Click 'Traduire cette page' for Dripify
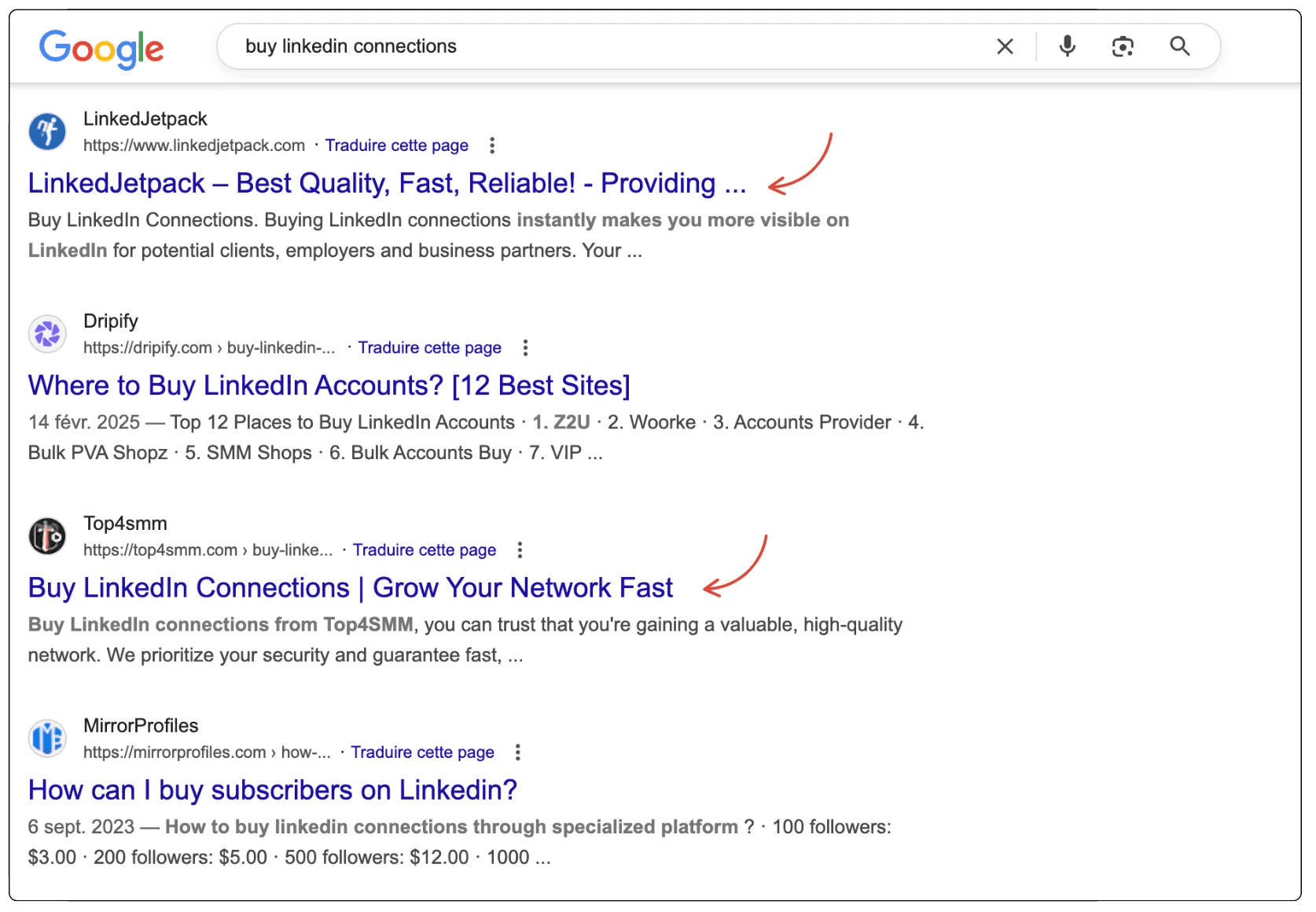Image resolution: width=1316 pixels, height=912 pixels. (429, 348)
